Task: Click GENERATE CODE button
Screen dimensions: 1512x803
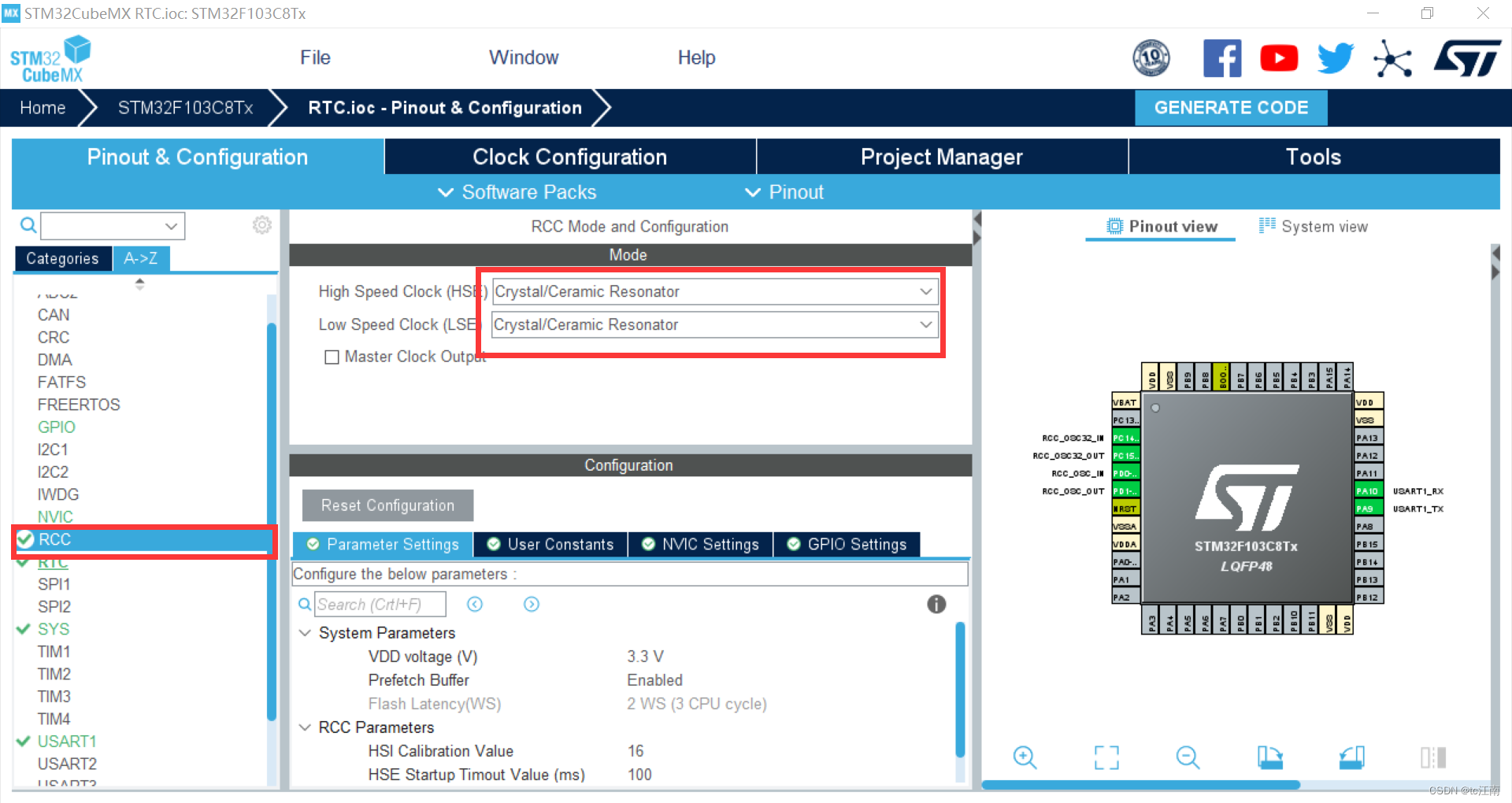Action: click(1231, 108)
